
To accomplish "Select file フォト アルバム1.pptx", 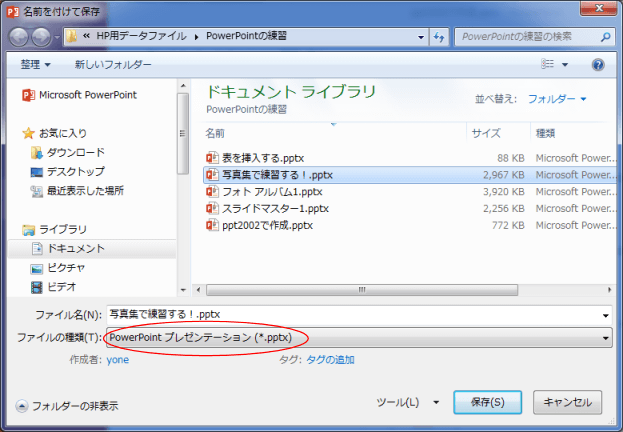I will [409, 192].
